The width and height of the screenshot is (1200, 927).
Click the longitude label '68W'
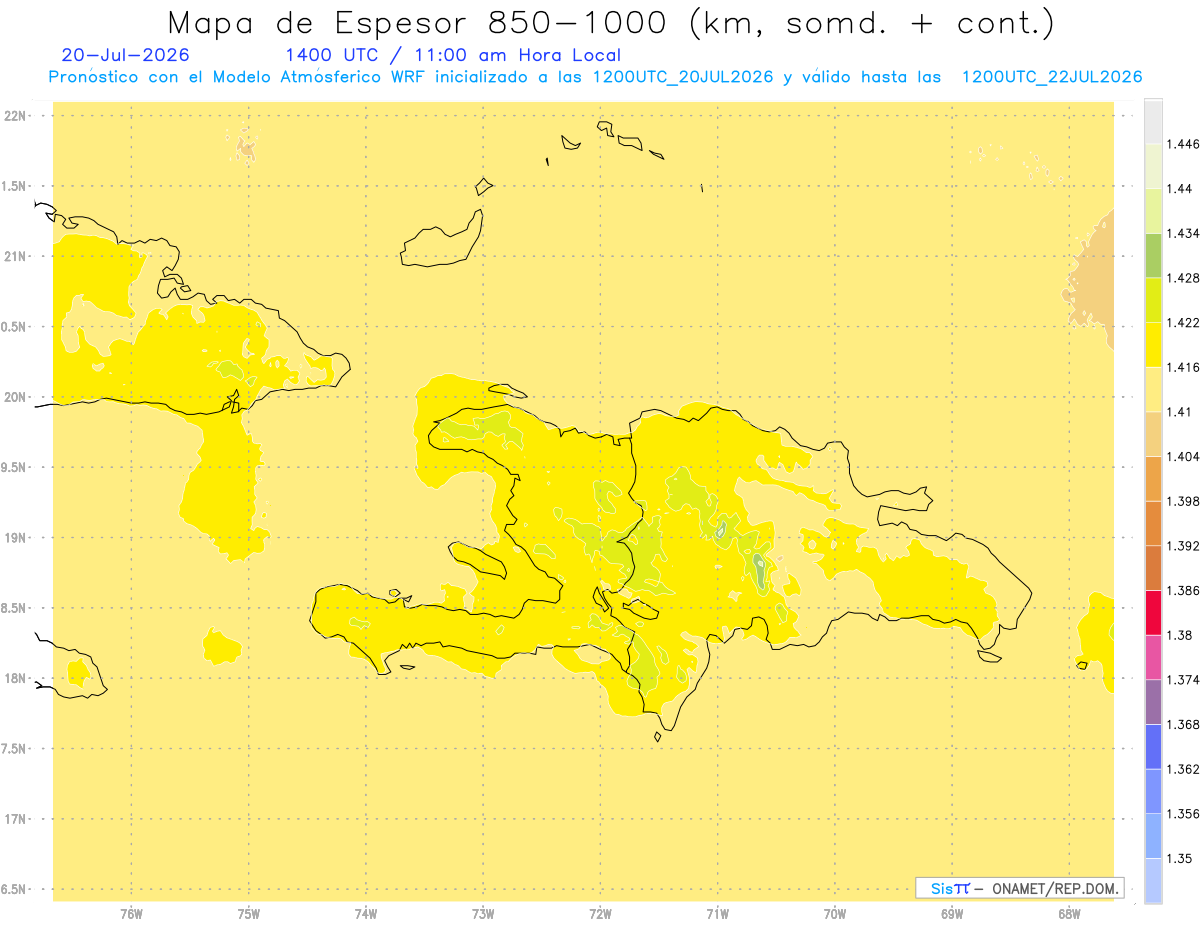1069,913
